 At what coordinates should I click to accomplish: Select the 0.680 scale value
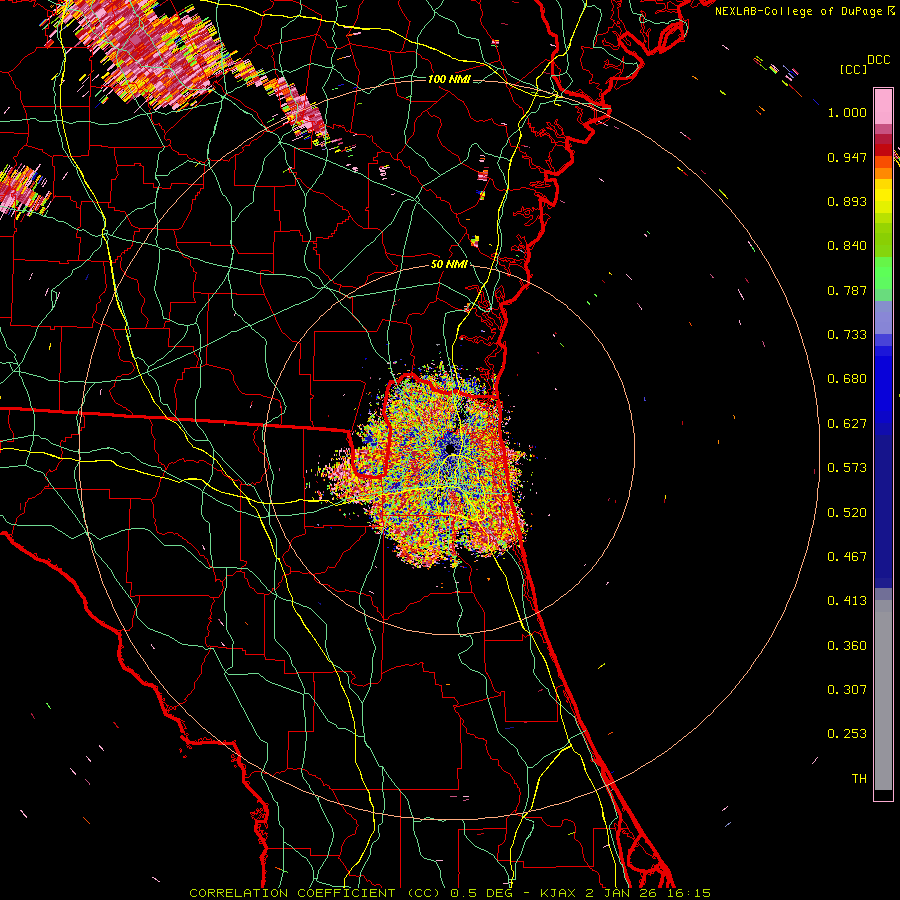click(847, 379)
